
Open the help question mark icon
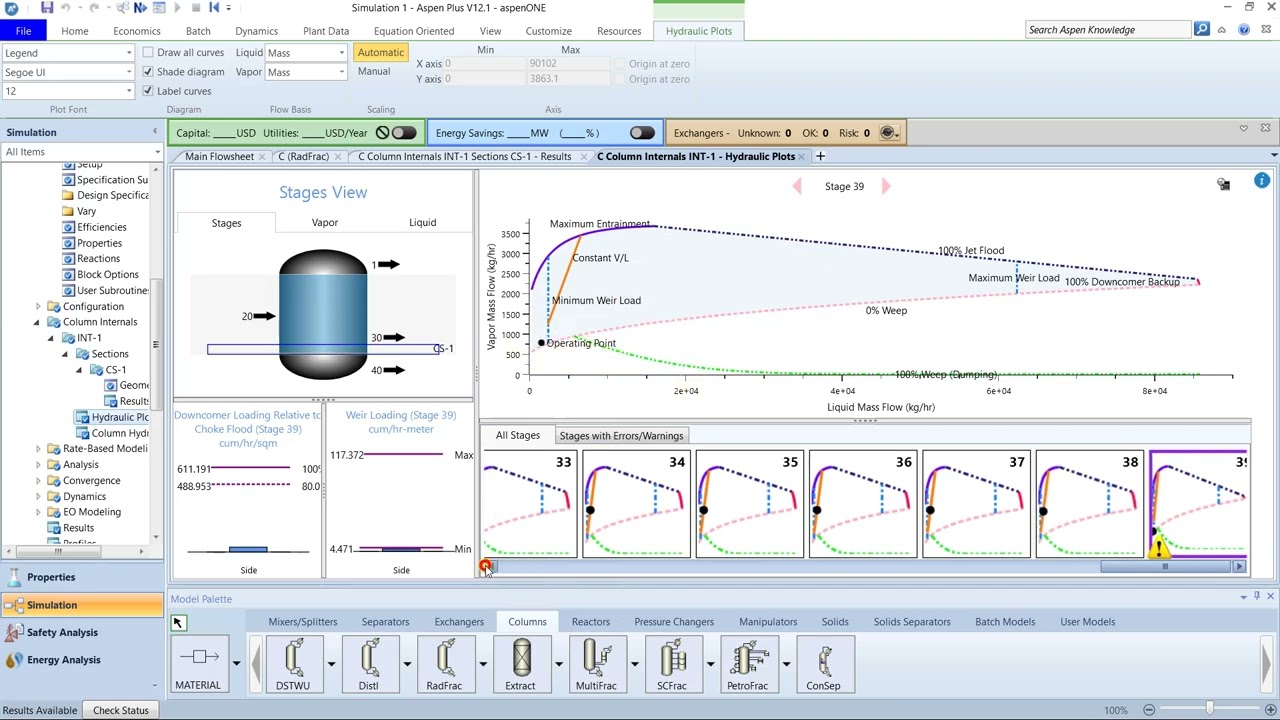click(x=1244, y=30)
